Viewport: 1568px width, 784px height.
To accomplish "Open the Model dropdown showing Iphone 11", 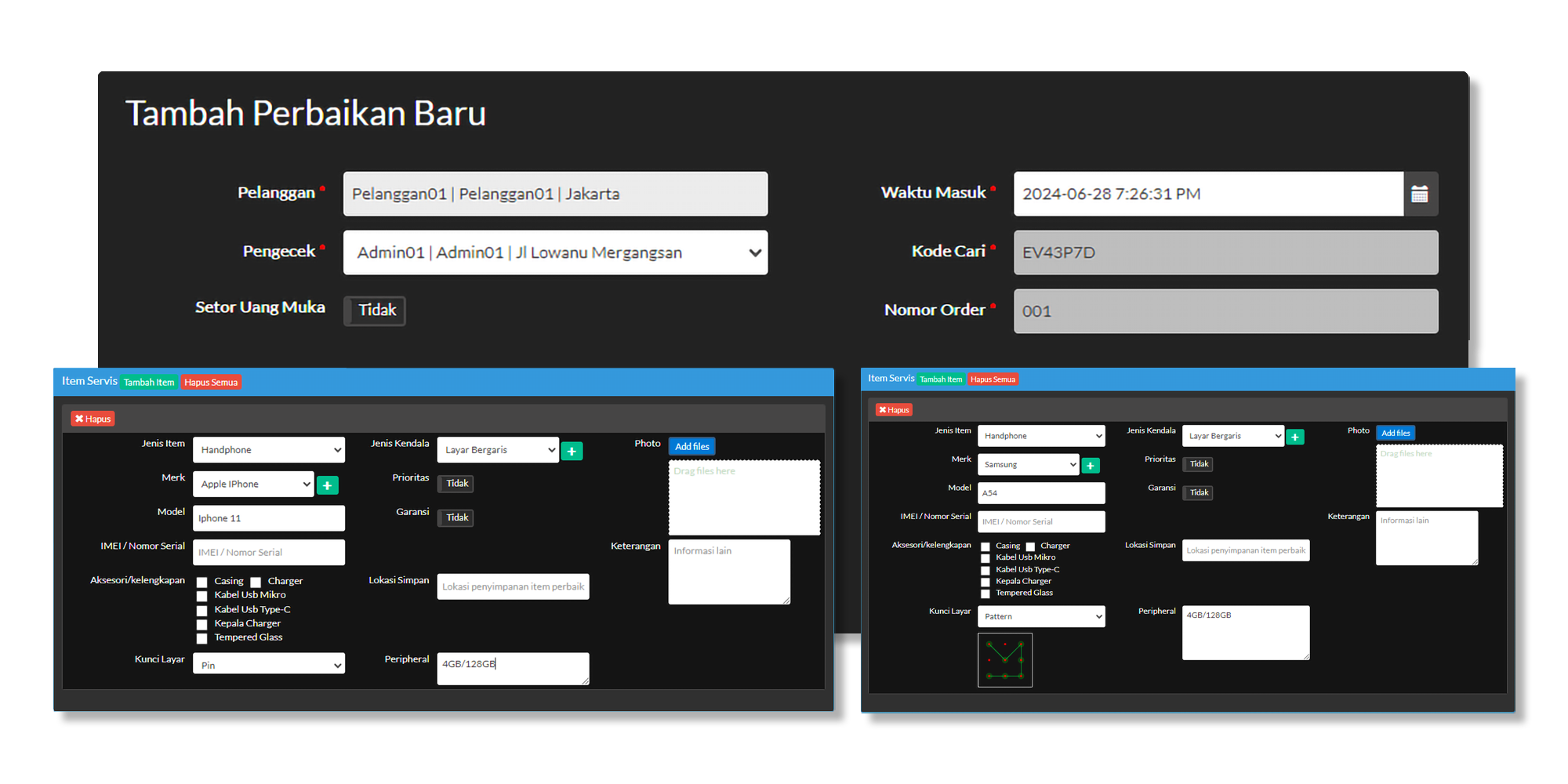I will pyautogui.click(x=269, y=518).
